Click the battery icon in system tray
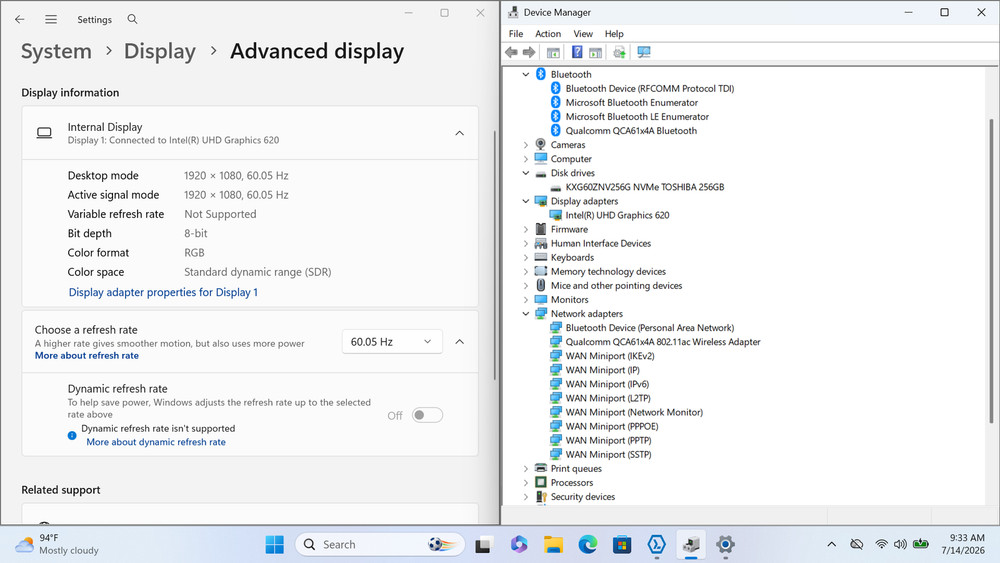The image size is (1000, 563). coord(920,544)
